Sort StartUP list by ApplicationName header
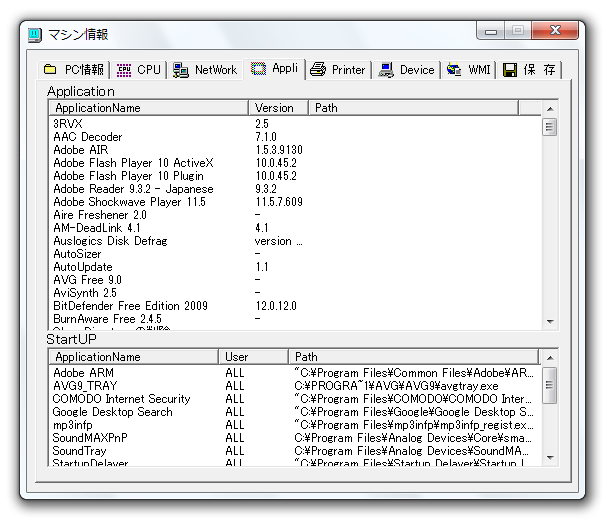This screenshot has height=521, width=608. (x=134, y=357)
